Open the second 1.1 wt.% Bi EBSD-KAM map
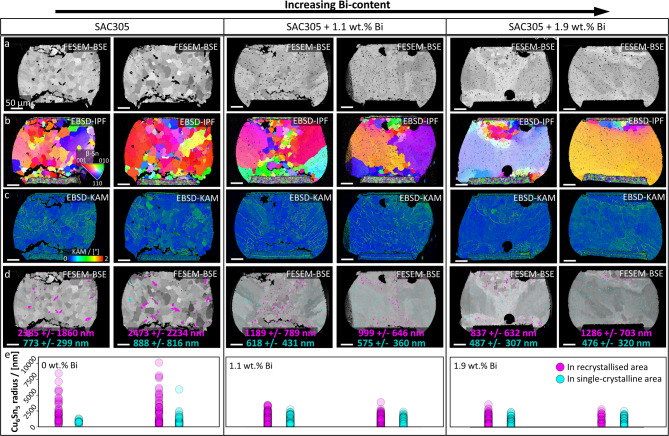Screen dimensions: 669x436 click(390, 226)
